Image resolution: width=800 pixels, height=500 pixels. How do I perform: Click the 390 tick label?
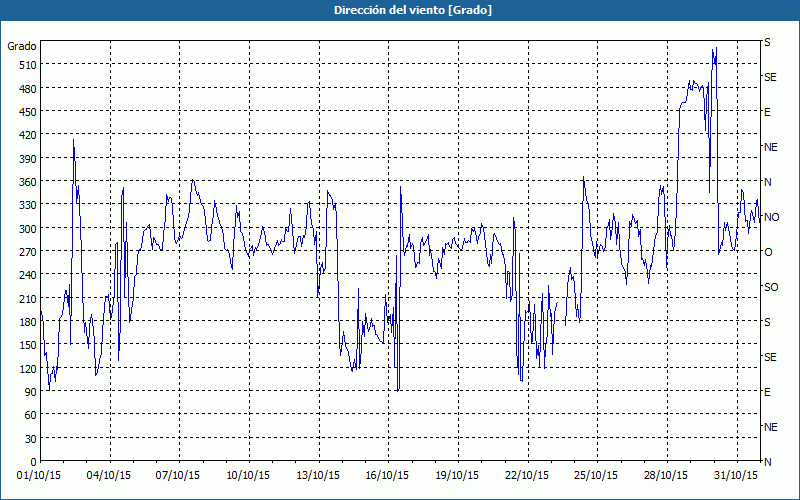[28, 158]
